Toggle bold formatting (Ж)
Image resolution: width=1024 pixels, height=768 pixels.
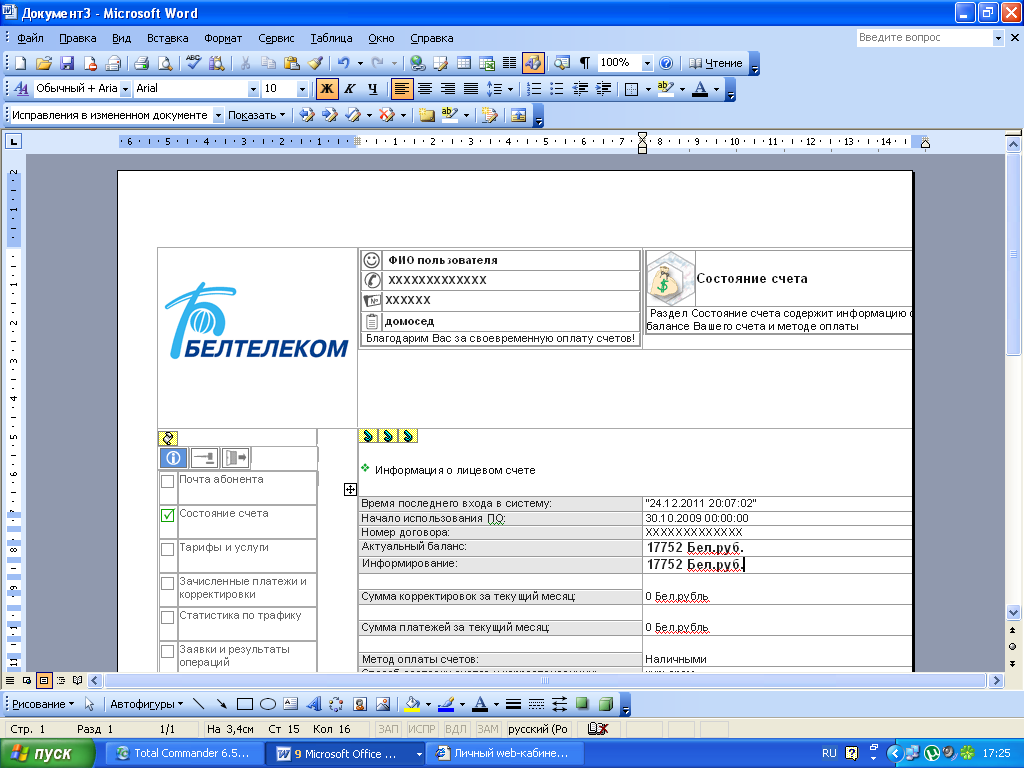pyautogui.click(x=327, y=89)
